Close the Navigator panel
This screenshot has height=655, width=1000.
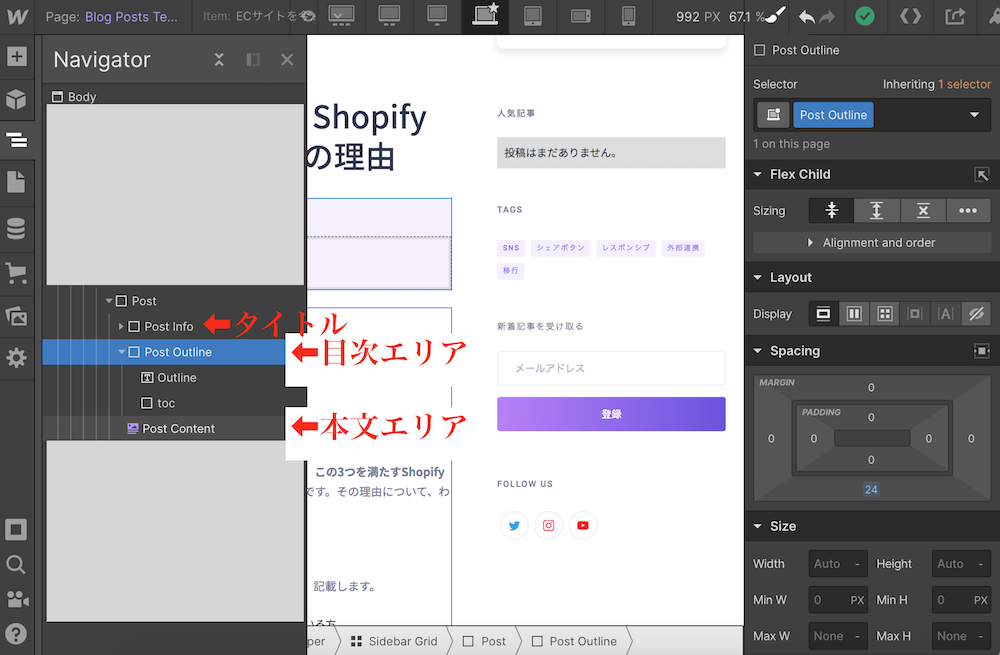point(287,60)
